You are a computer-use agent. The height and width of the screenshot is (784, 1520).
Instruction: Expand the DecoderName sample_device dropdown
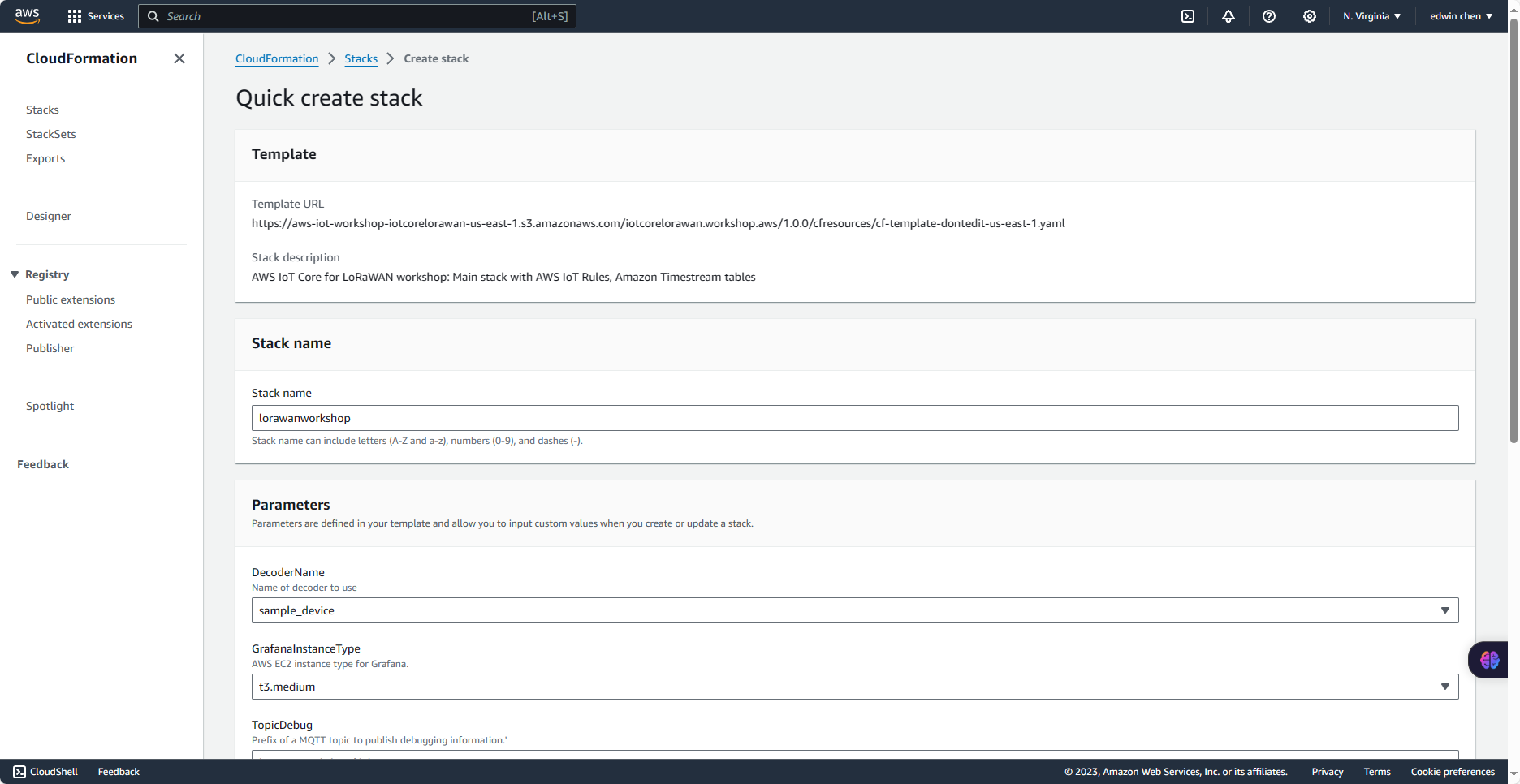click(855, 610)
